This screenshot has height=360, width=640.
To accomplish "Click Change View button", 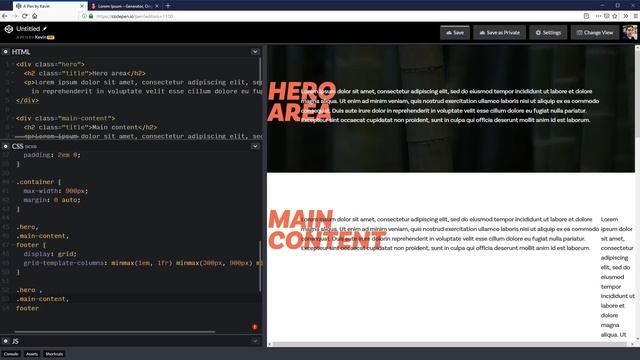I will click(595, 33).
